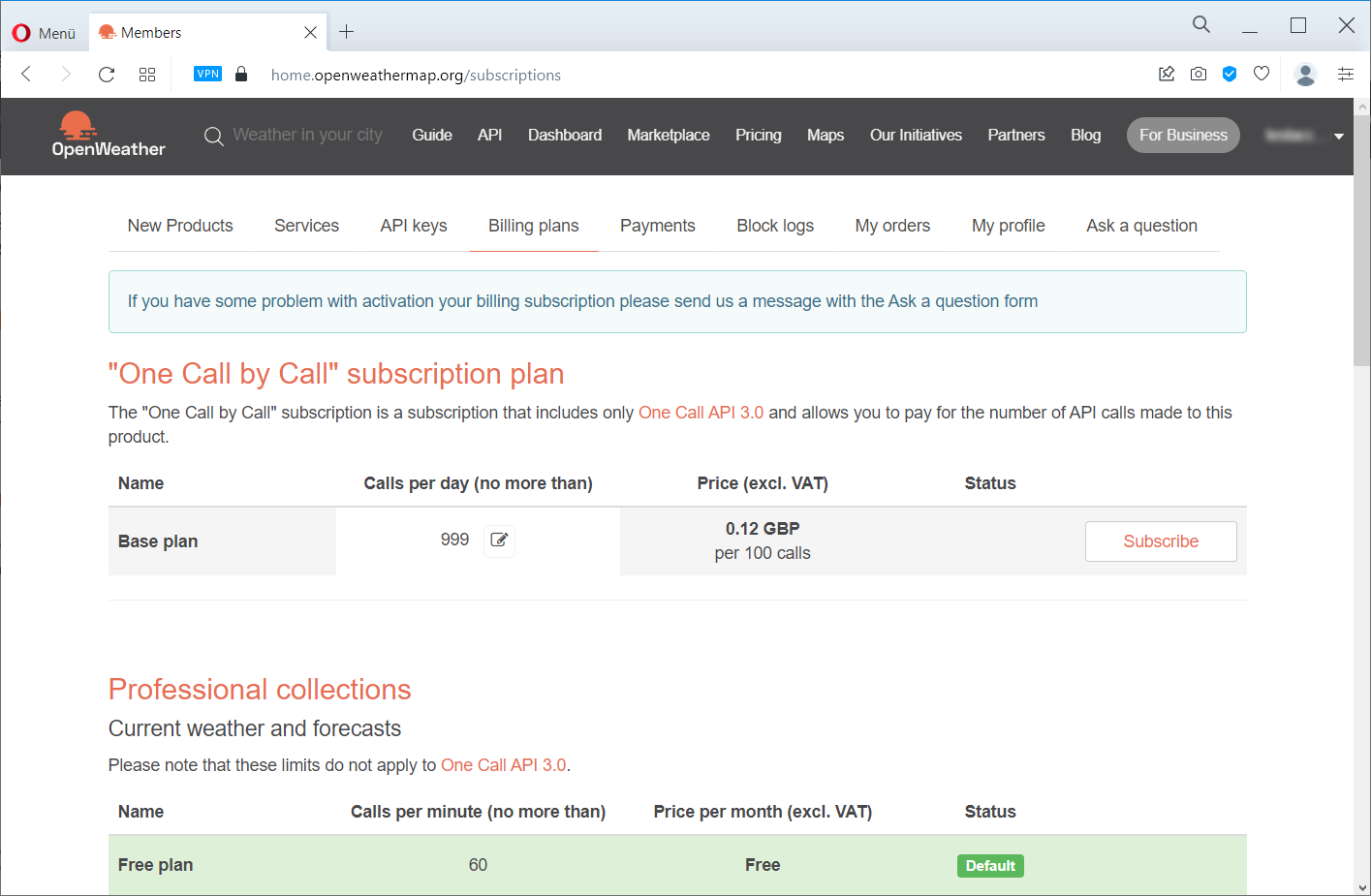Click the 999 calls per day value
The height and width of the screenshot is (896, 1371).
[x=454, y=540]
